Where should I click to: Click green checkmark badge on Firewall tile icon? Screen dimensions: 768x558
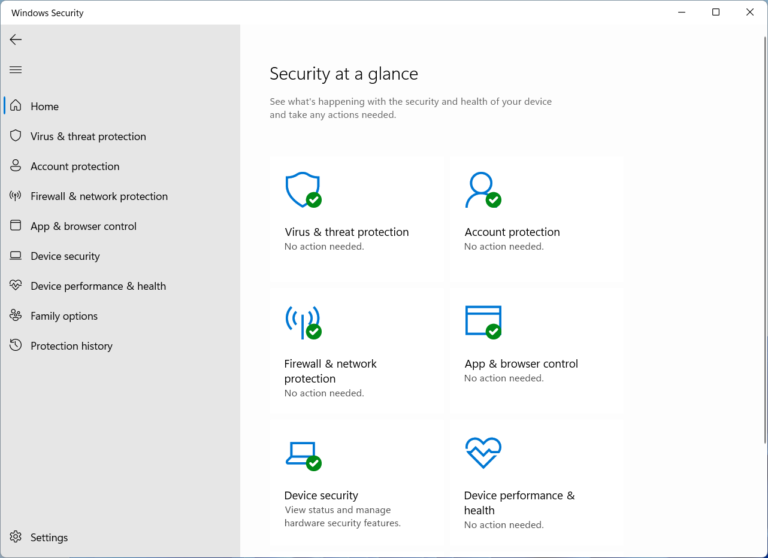(314, 332)
